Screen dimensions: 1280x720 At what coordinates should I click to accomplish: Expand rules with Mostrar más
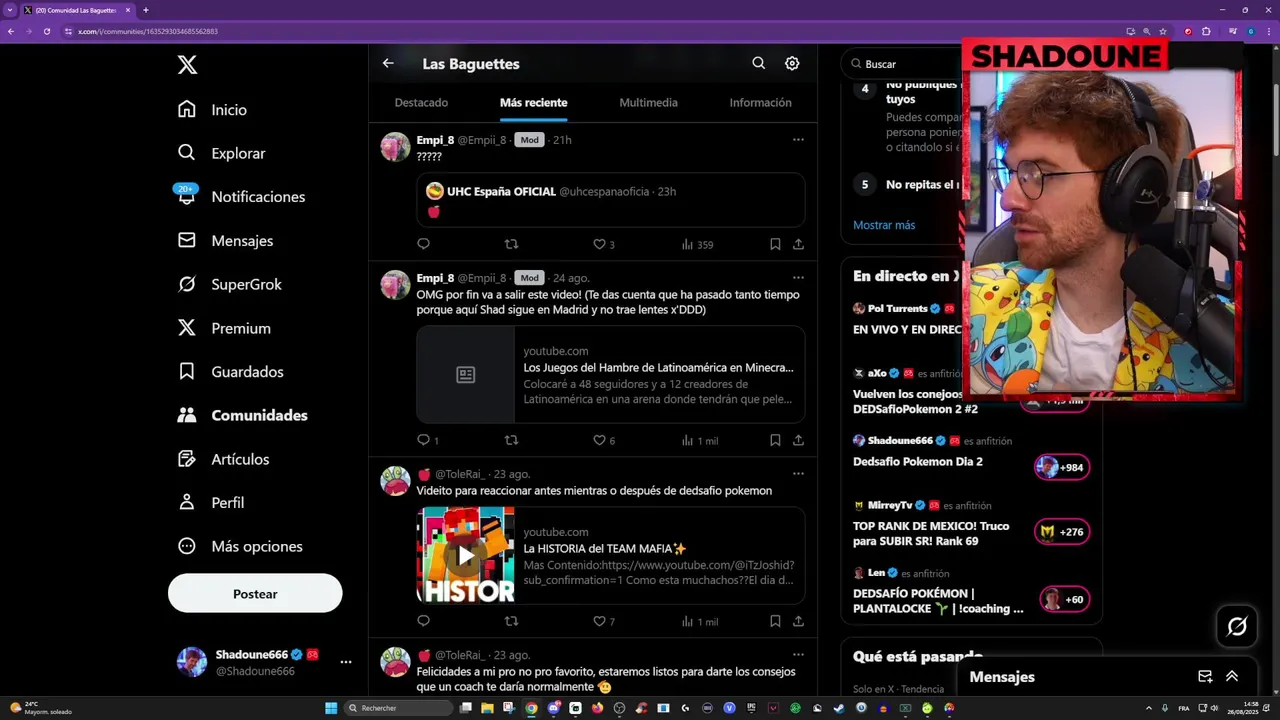(884, 225)
